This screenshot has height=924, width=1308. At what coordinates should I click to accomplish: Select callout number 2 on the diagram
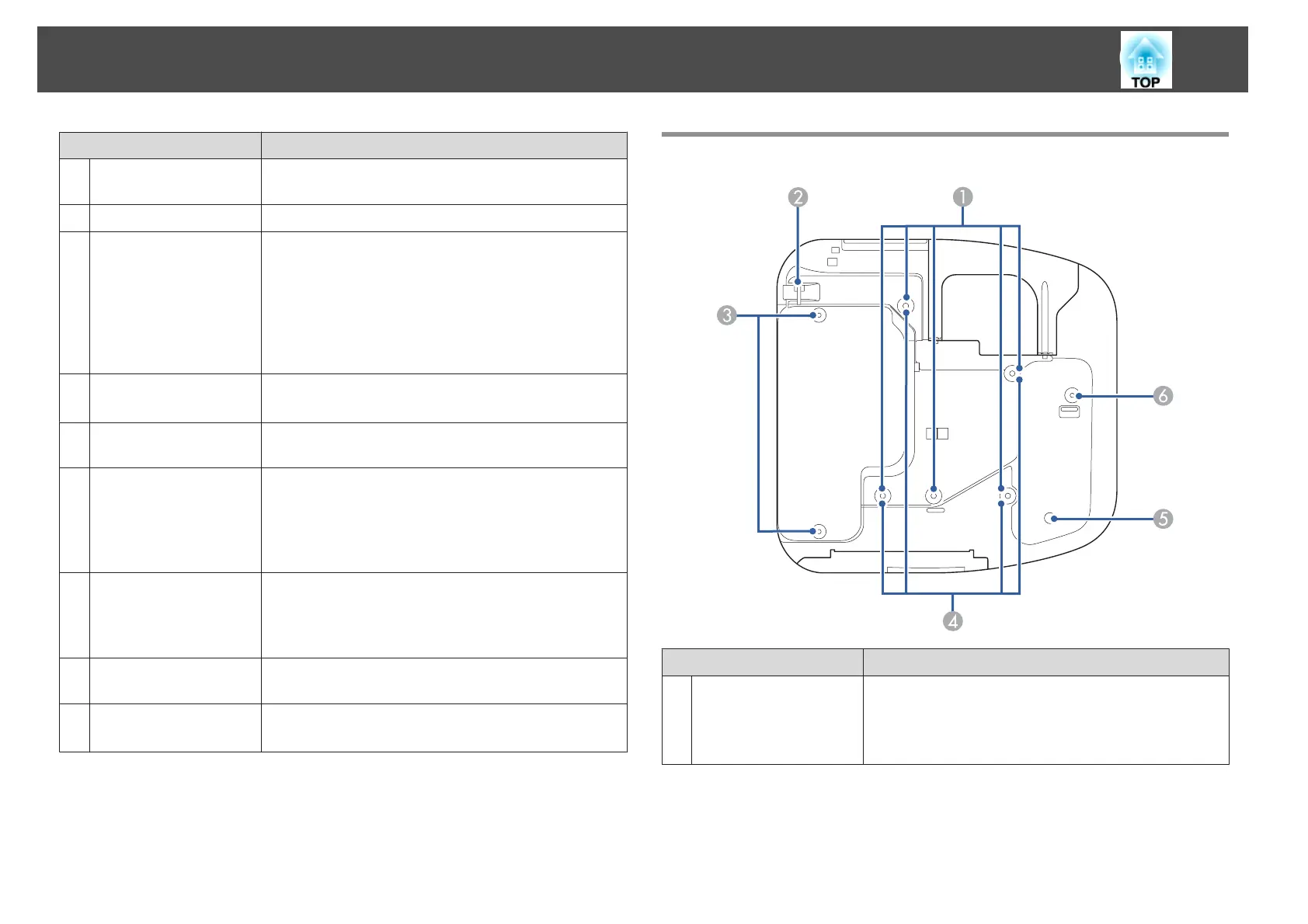[798, 197]
